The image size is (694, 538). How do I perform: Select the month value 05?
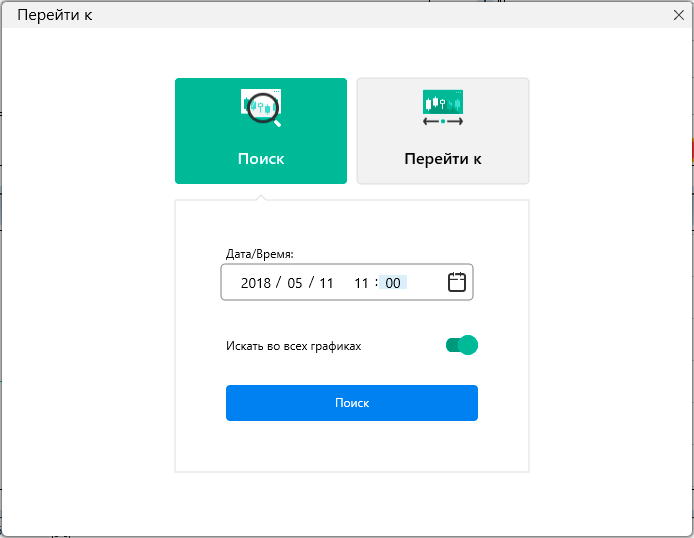(x=294, y=283)
